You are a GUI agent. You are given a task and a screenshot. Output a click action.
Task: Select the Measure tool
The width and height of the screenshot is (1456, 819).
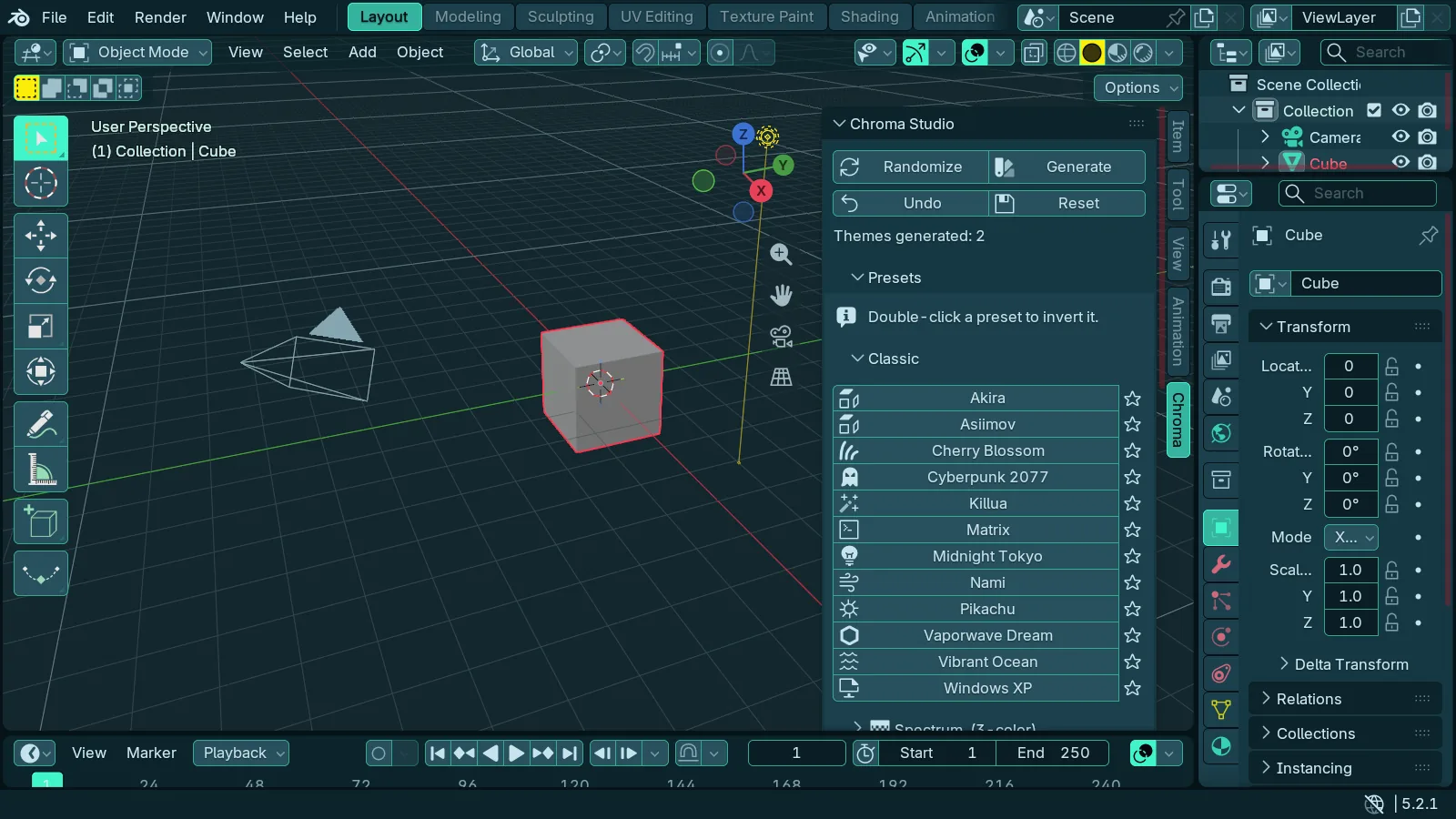click(x=41, y=470)
